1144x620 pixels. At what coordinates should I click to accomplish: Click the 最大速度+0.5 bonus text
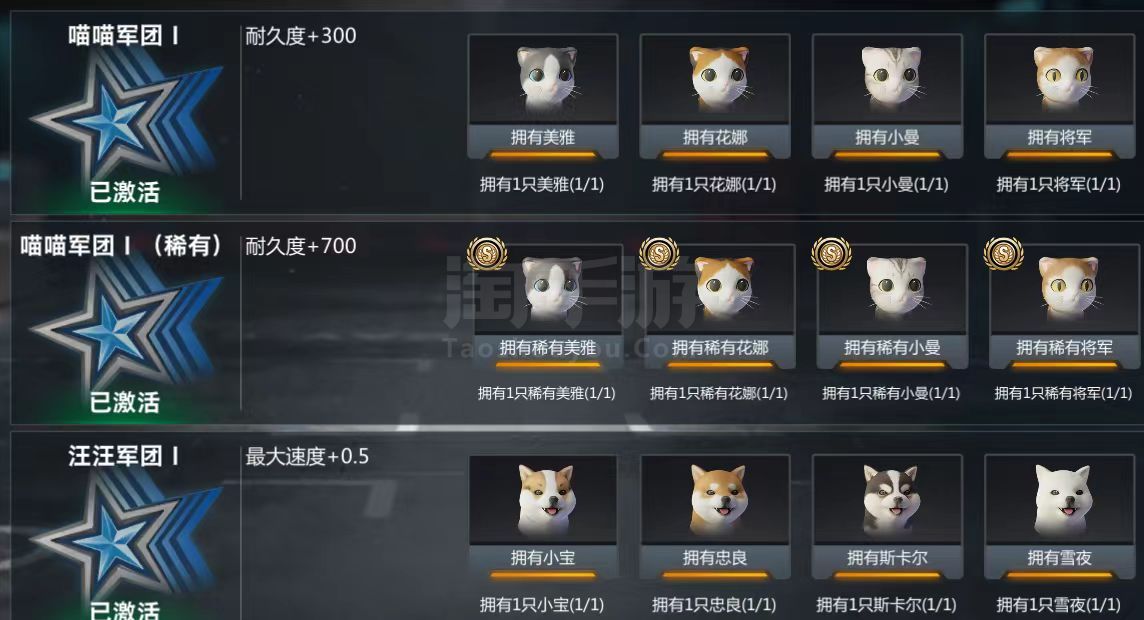point(307,457)
